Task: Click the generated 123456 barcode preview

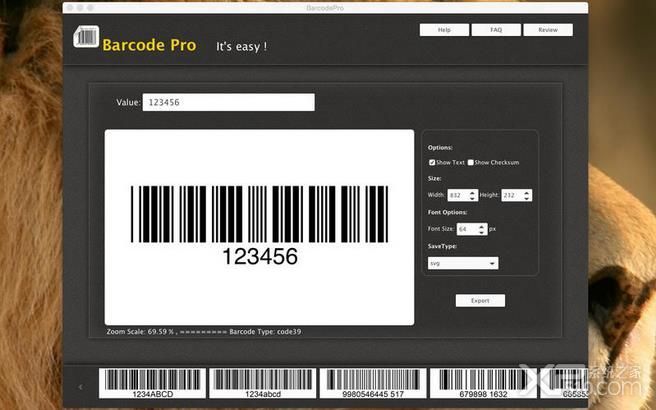Action: [259, 226]
